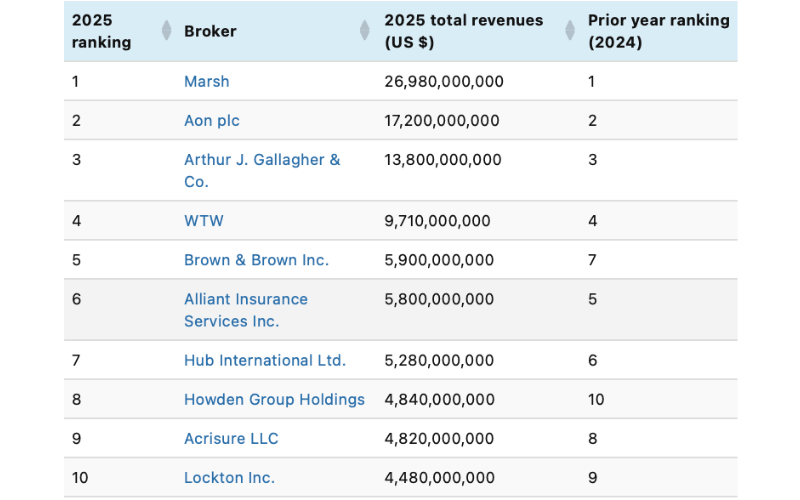Screen dimensions: 800x500
Task: Click prior year ranking 7 in Brown & Brown row
Action: pos(592,260)
